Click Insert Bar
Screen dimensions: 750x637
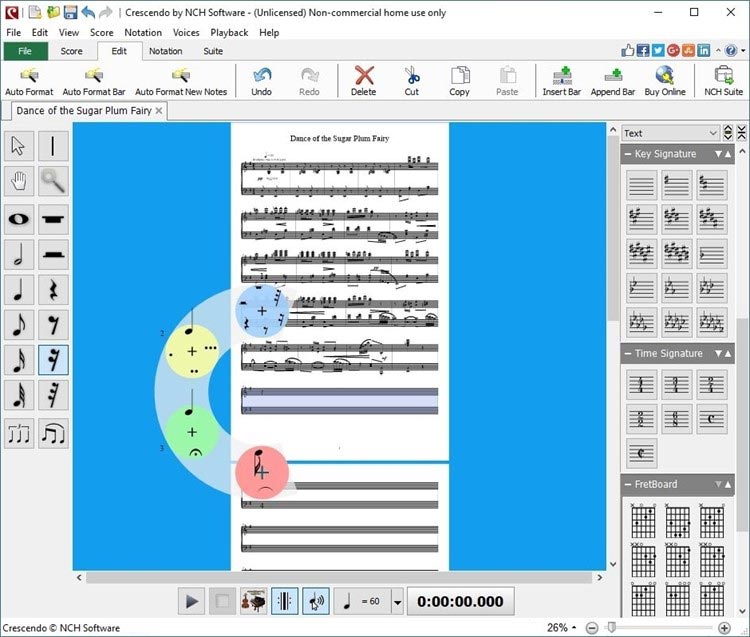pyautogui.click(x=562, y=81)
